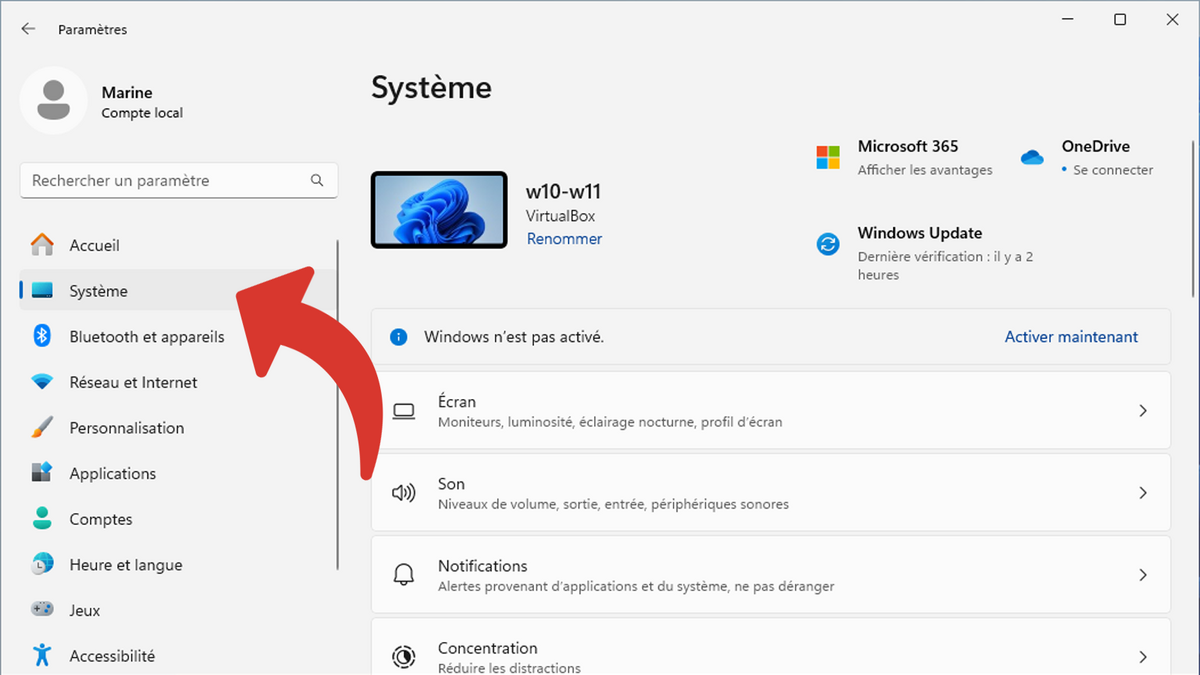Click 'Dernière vérification : il y a 2 heures'
The image size is (1200, 675).
click(945, 266)
